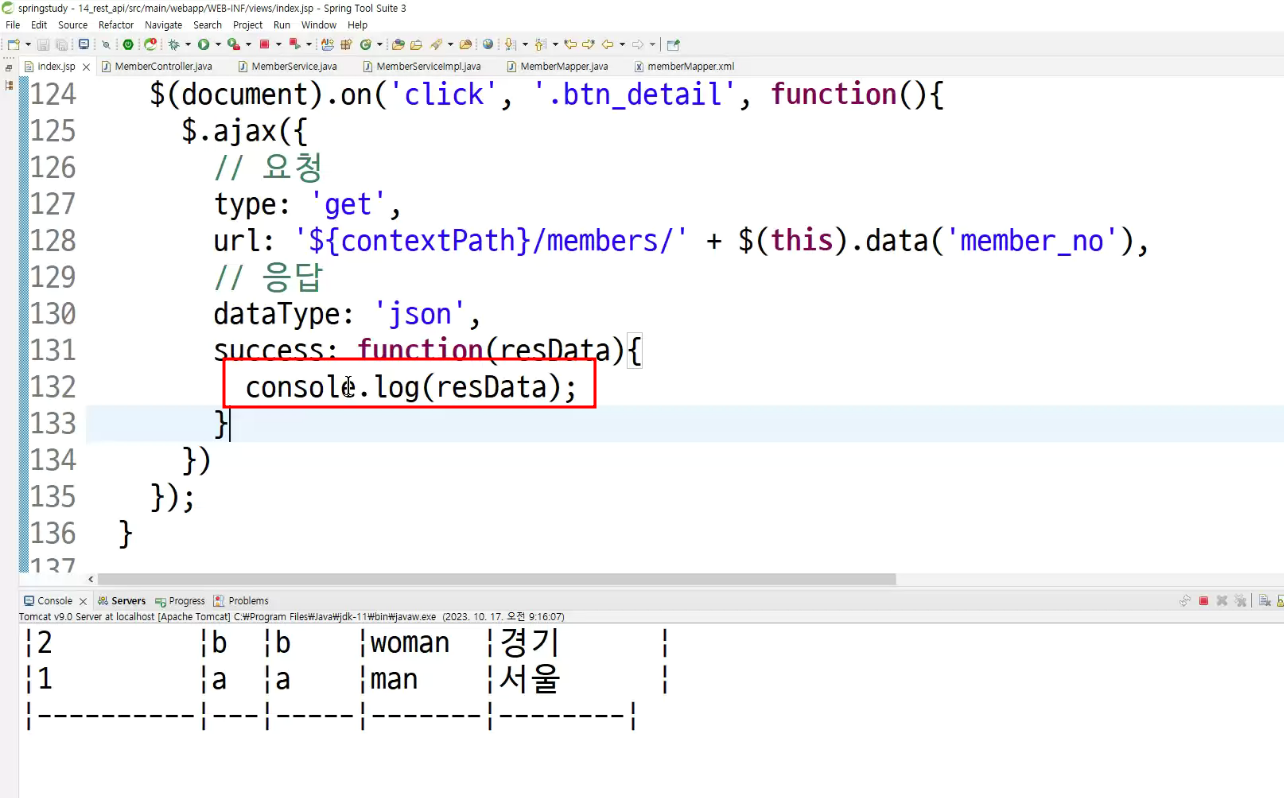The image size is (1284, 798).
Task: Switch to MemberServiceImpl.java tab
Action: point(421,66)
